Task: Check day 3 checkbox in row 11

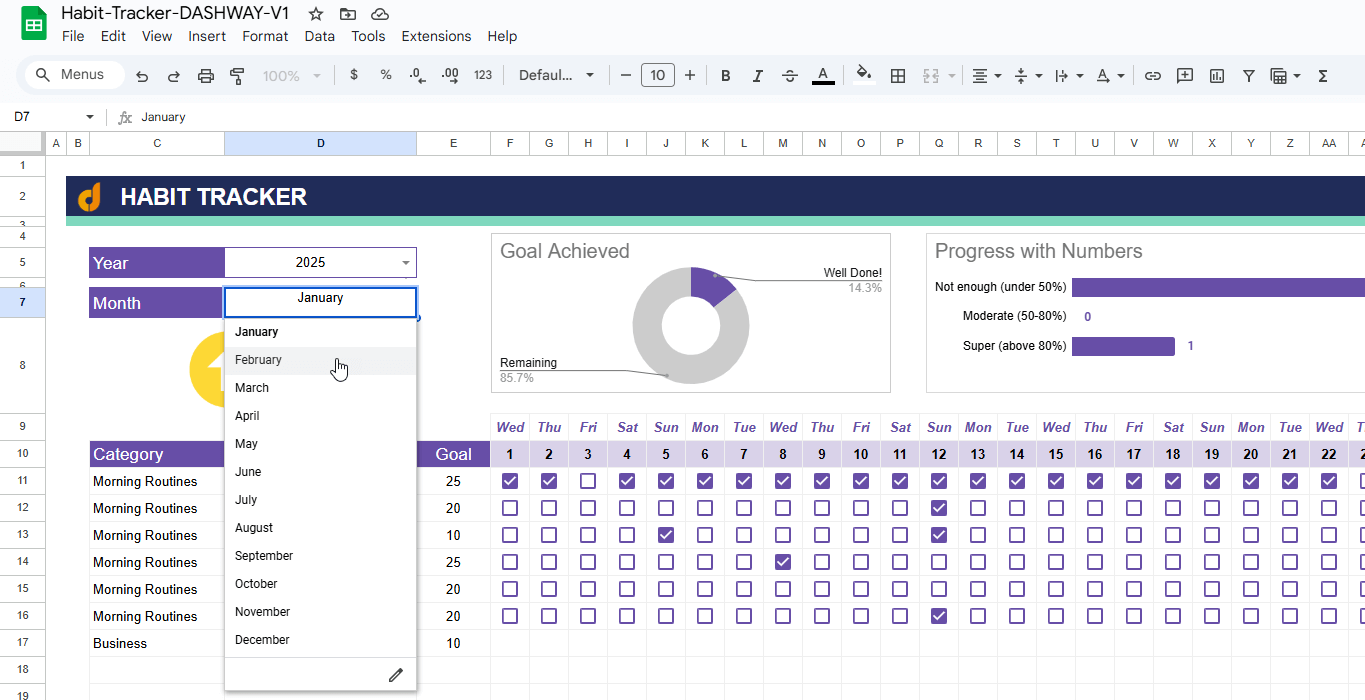Action: (588, 481)
